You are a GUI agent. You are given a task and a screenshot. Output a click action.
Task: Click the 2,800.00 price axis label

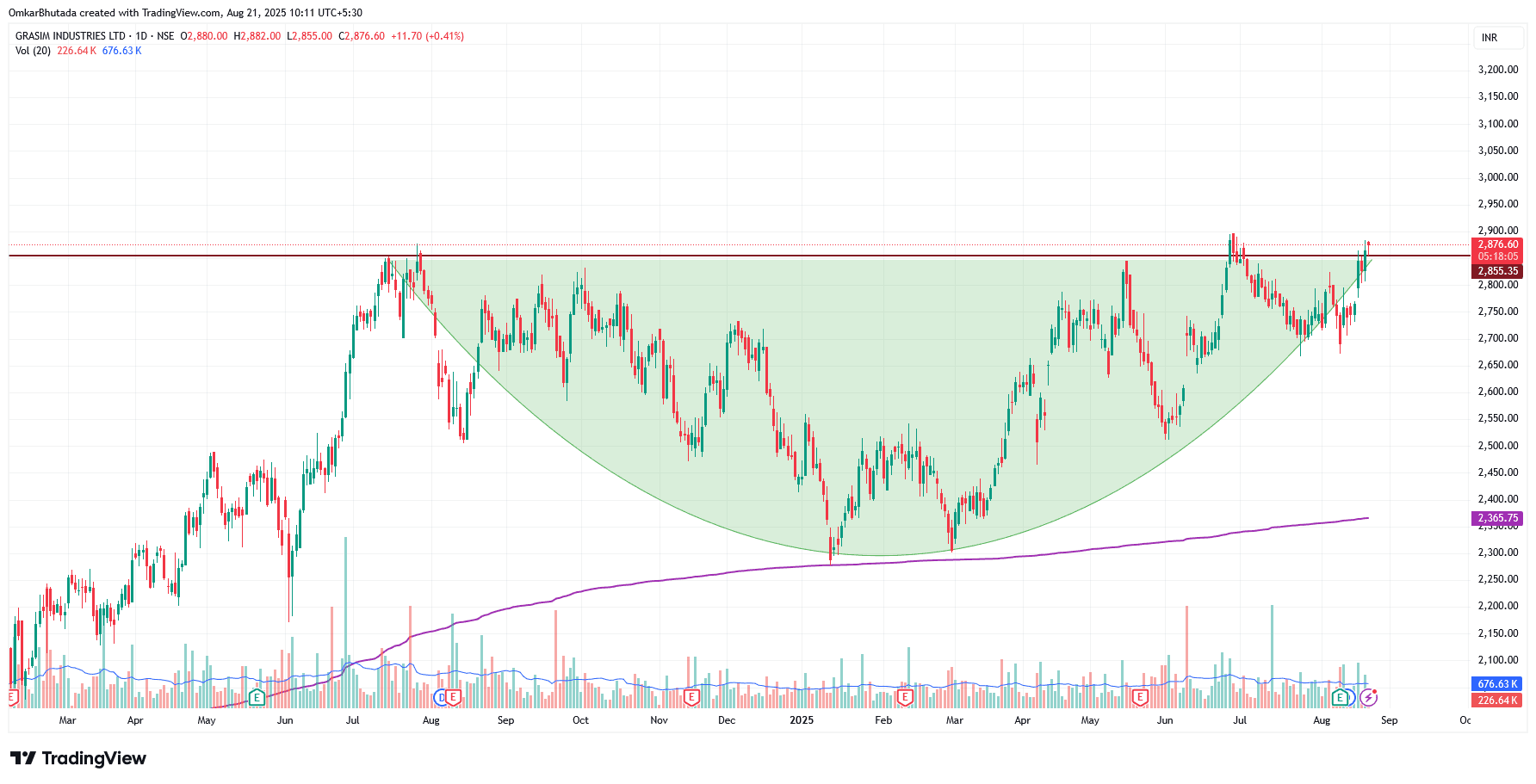pos(1498,285)
